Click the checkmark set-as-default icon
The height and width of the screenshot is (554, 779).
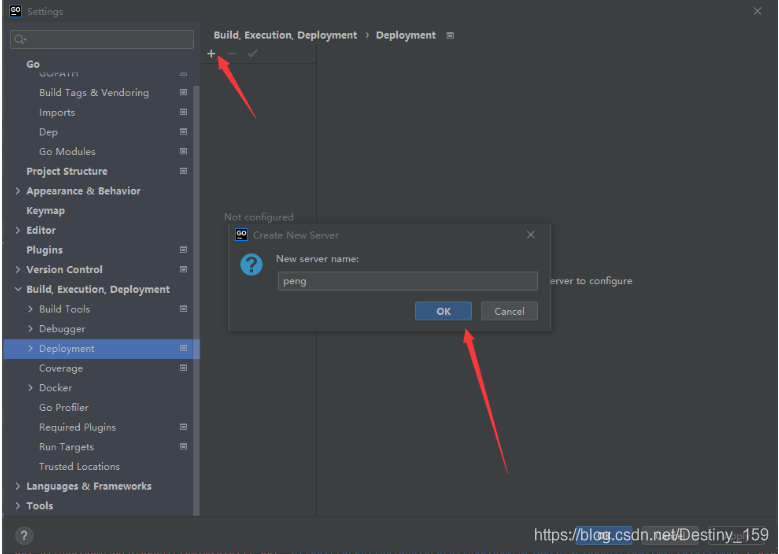tap(252, 53)
